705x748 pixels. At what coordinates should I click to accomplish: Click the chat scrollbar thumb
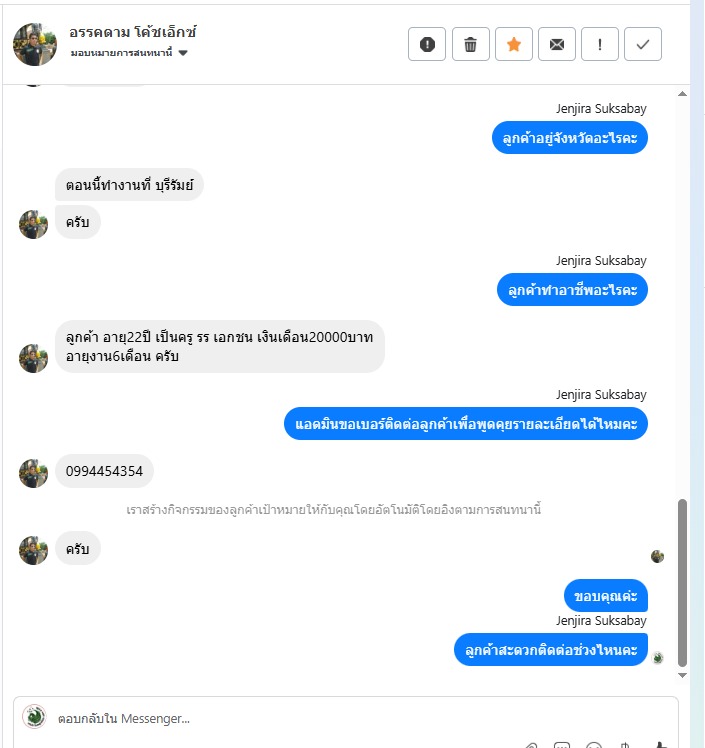(683, 582)
